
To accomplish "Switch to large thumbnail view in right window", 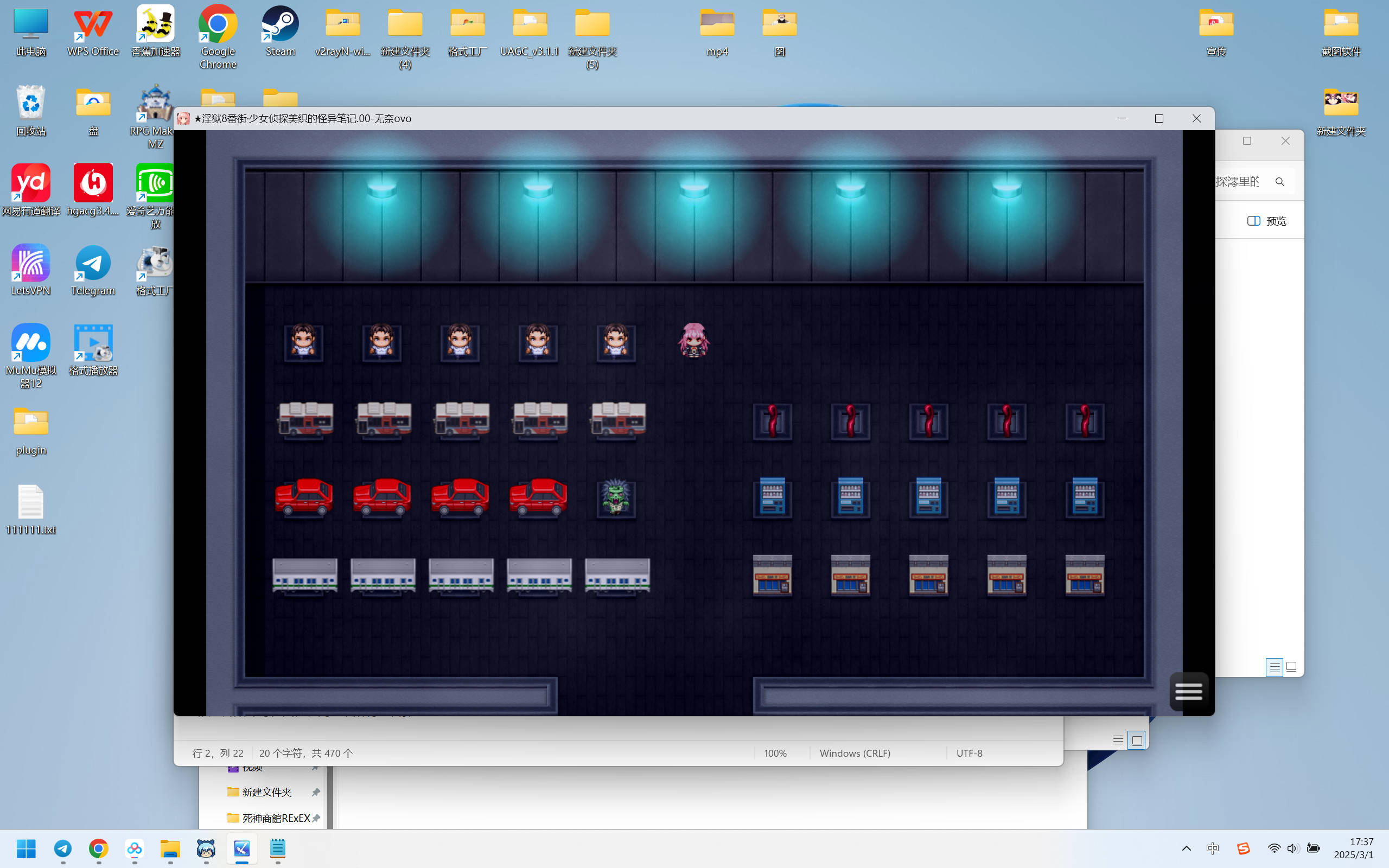I will (x=1291, y=667).
